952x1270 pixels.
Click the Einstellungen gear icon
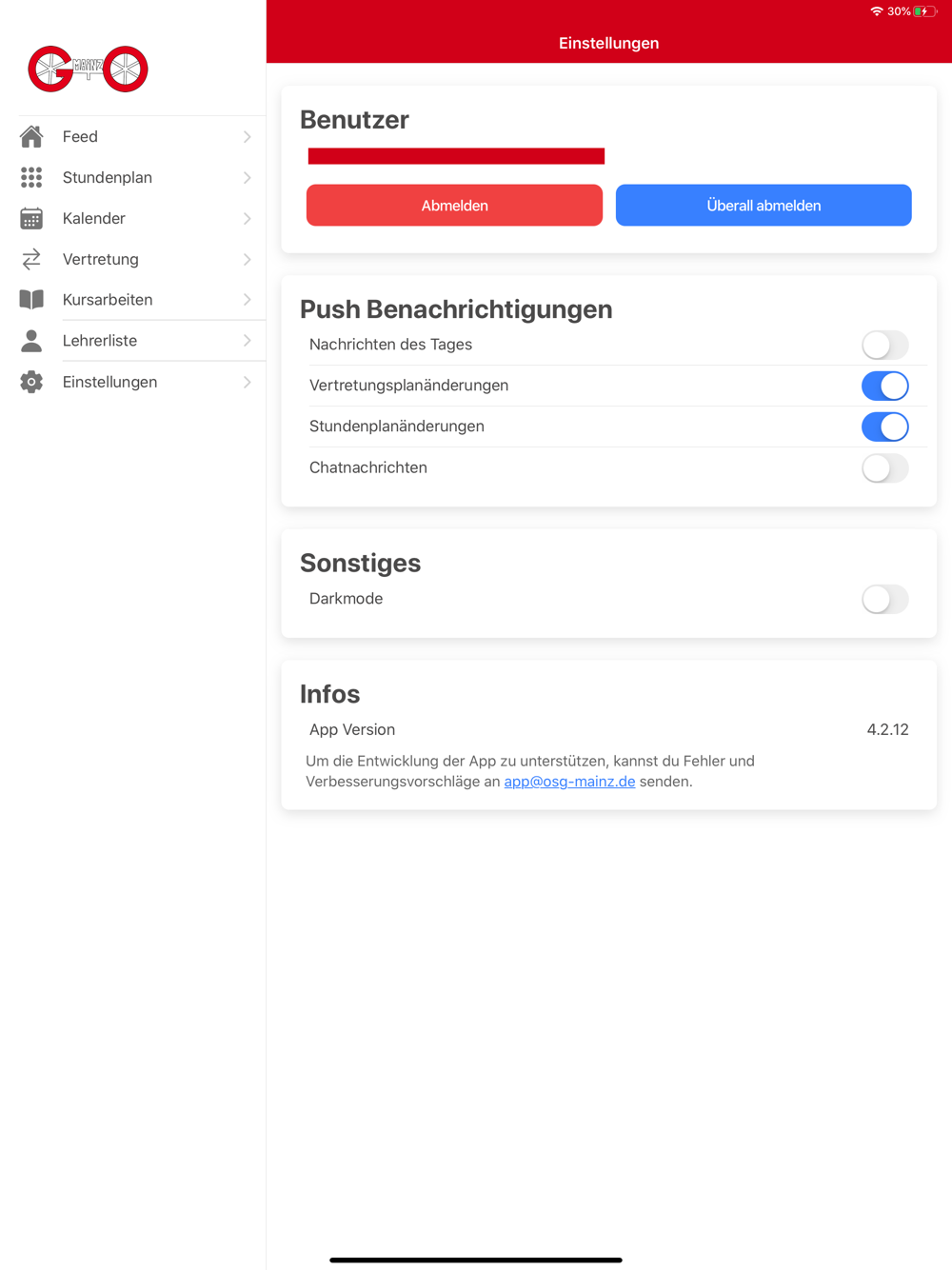(31, 382)
